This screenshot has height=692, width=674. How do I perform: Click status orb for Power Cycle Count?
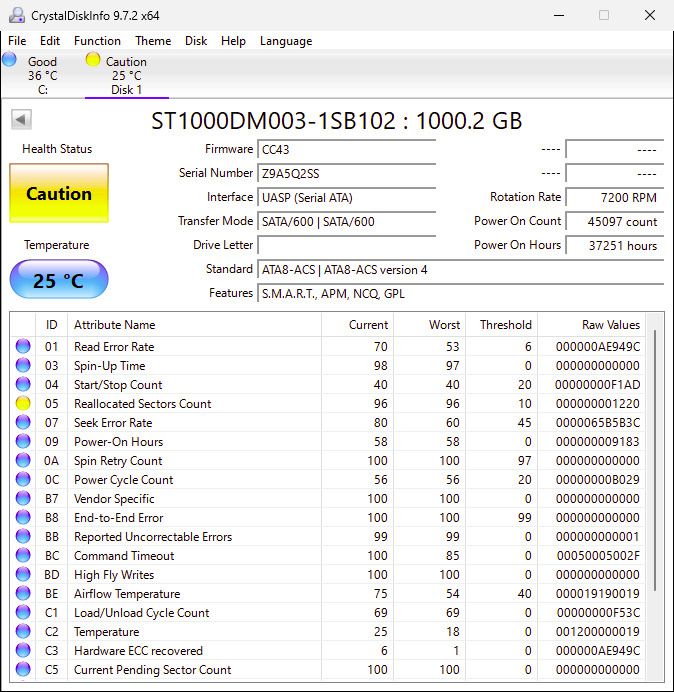pyautogui.click(x=23, y=479)
